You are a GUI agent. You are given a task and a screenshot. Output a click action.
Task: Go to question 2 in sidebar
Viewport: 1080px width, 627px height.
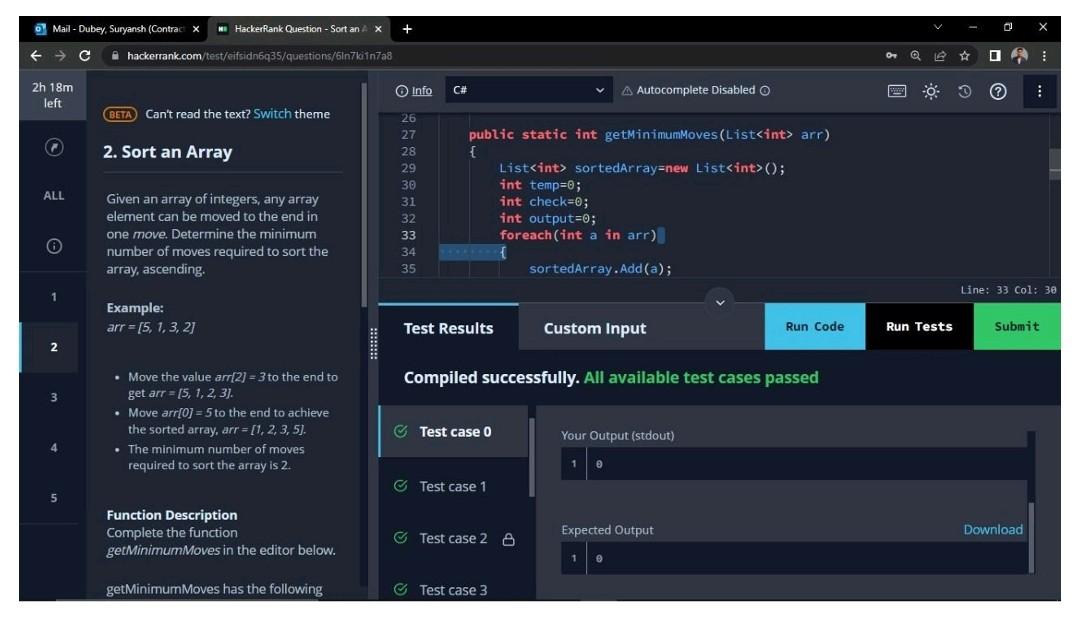(x=54, y=347)
